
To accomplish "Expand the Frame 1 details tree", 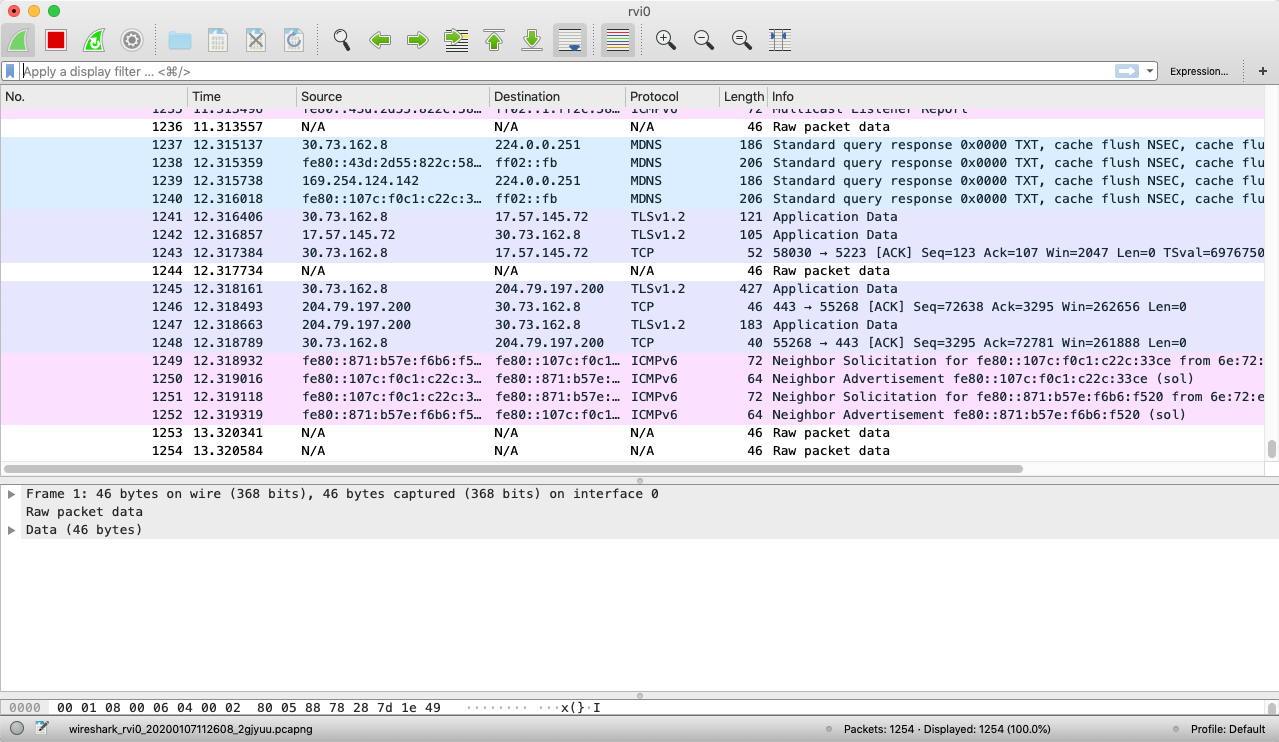I will coord(11,494).
